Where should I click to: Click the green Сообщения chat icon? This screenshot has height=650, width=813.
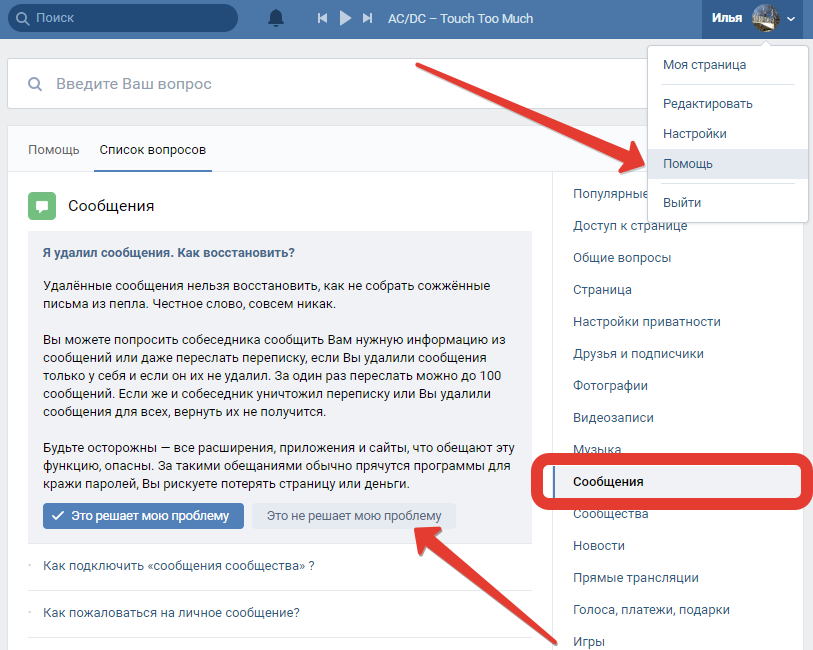click(42, 206)
